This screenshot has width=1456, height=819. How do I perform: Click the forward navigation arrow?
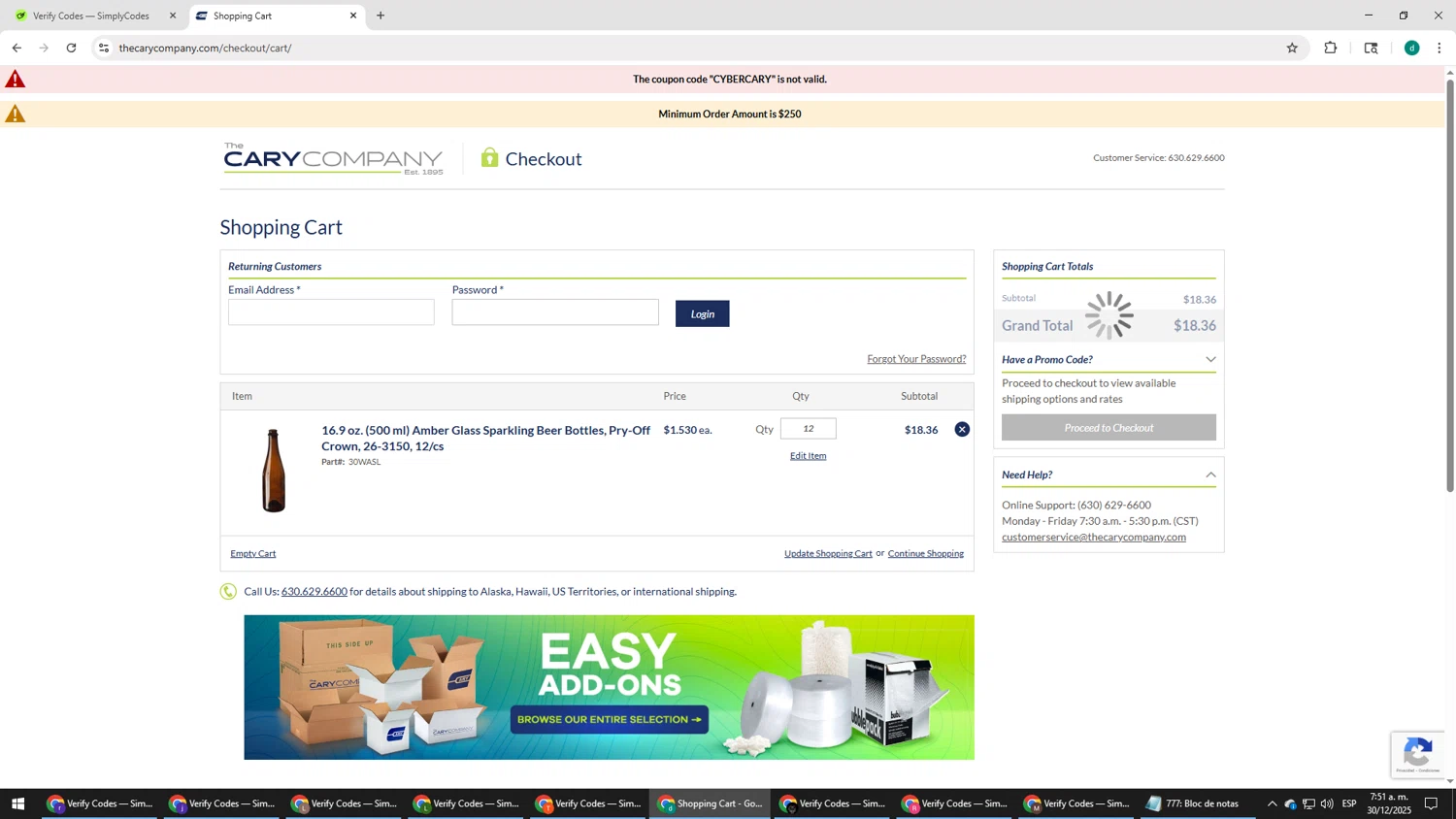pos(44,48)
